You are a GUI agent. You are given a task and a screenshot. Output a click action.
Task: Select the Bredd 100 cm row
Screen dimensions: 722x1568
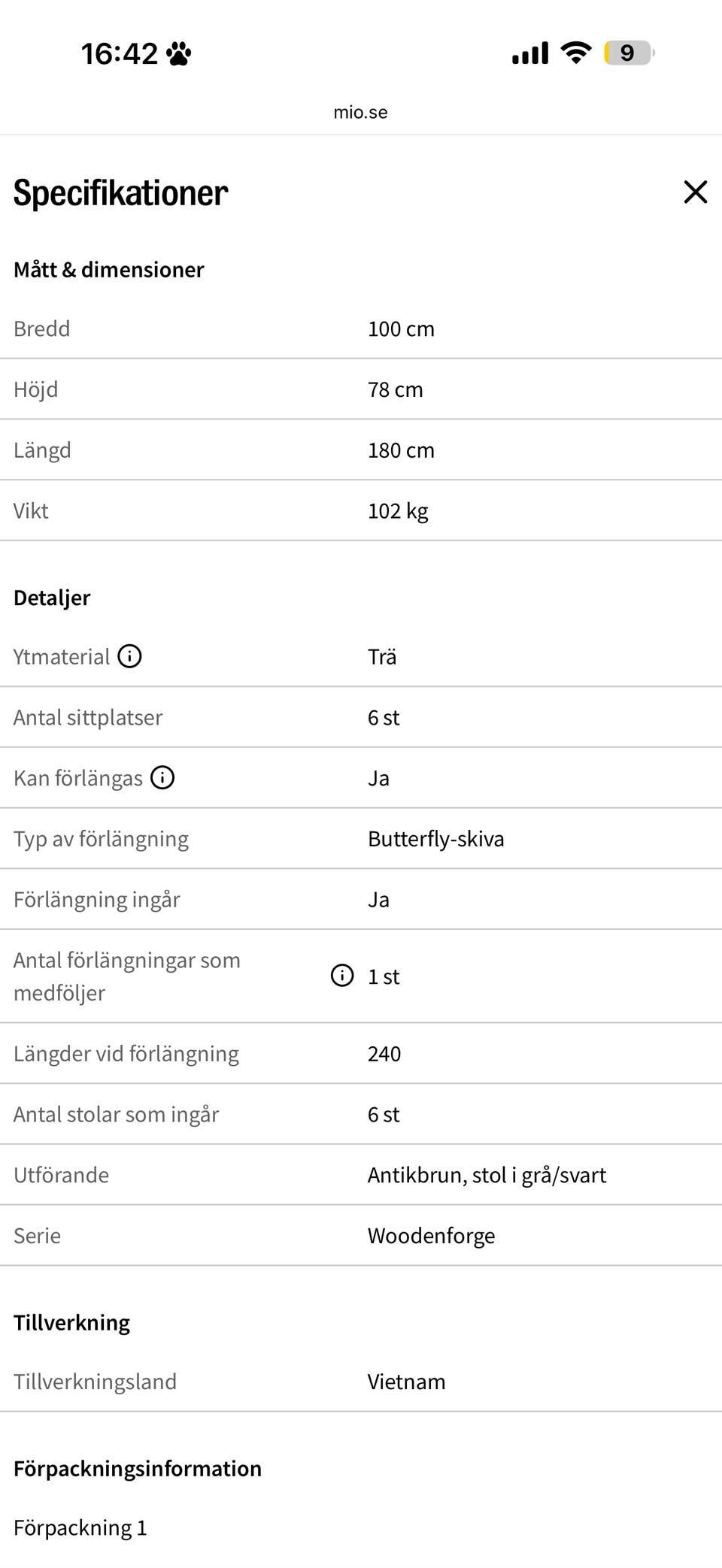pos(361,328)
